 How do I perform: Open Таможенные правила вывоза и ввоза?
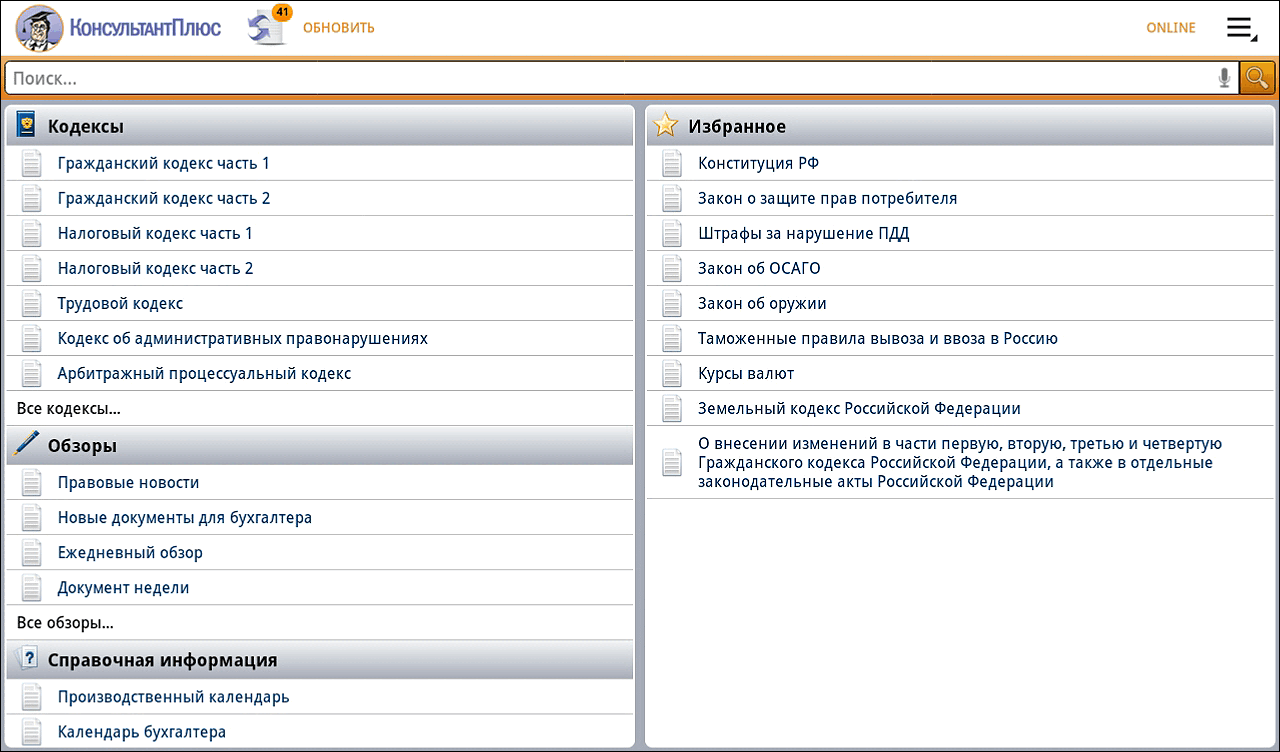click(x=960, y=338)
